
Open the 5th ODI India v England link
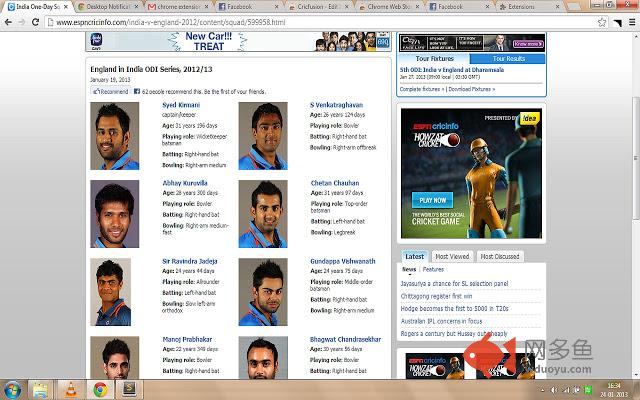[x=451, y=70]
